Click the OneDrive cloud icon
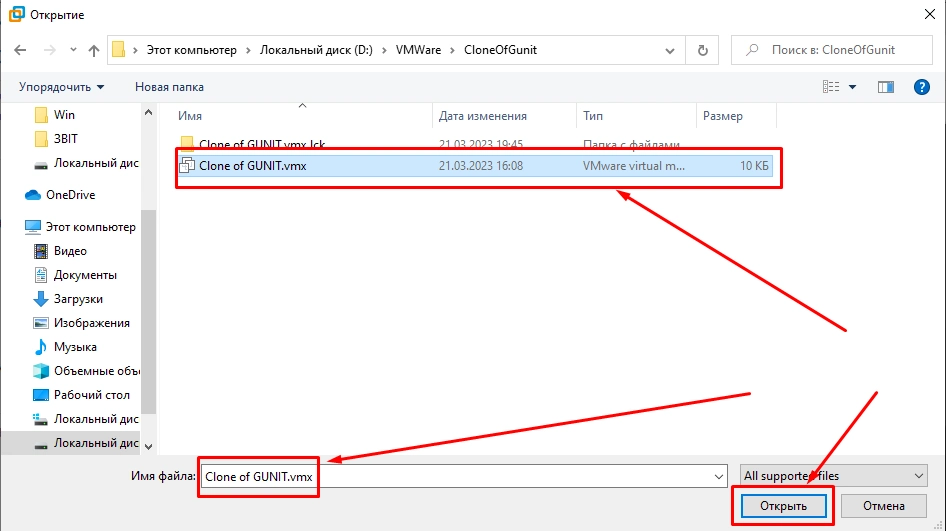The image size is (946, 531). pos(33,195)
